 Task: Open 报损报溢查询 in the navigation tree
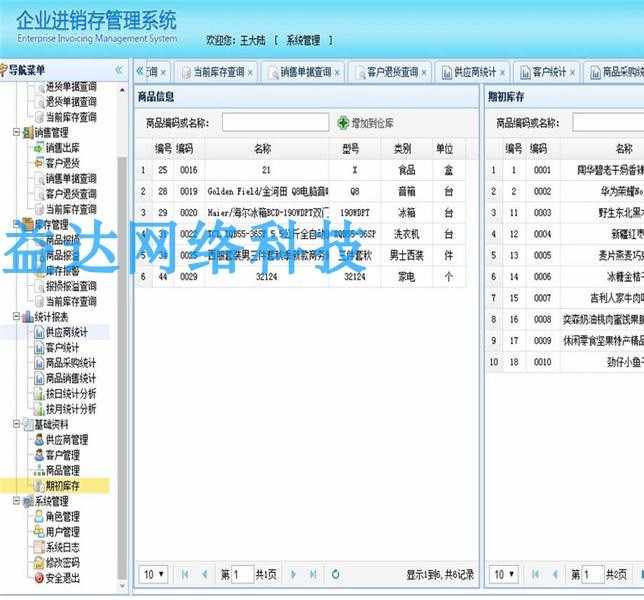[71, 286]
